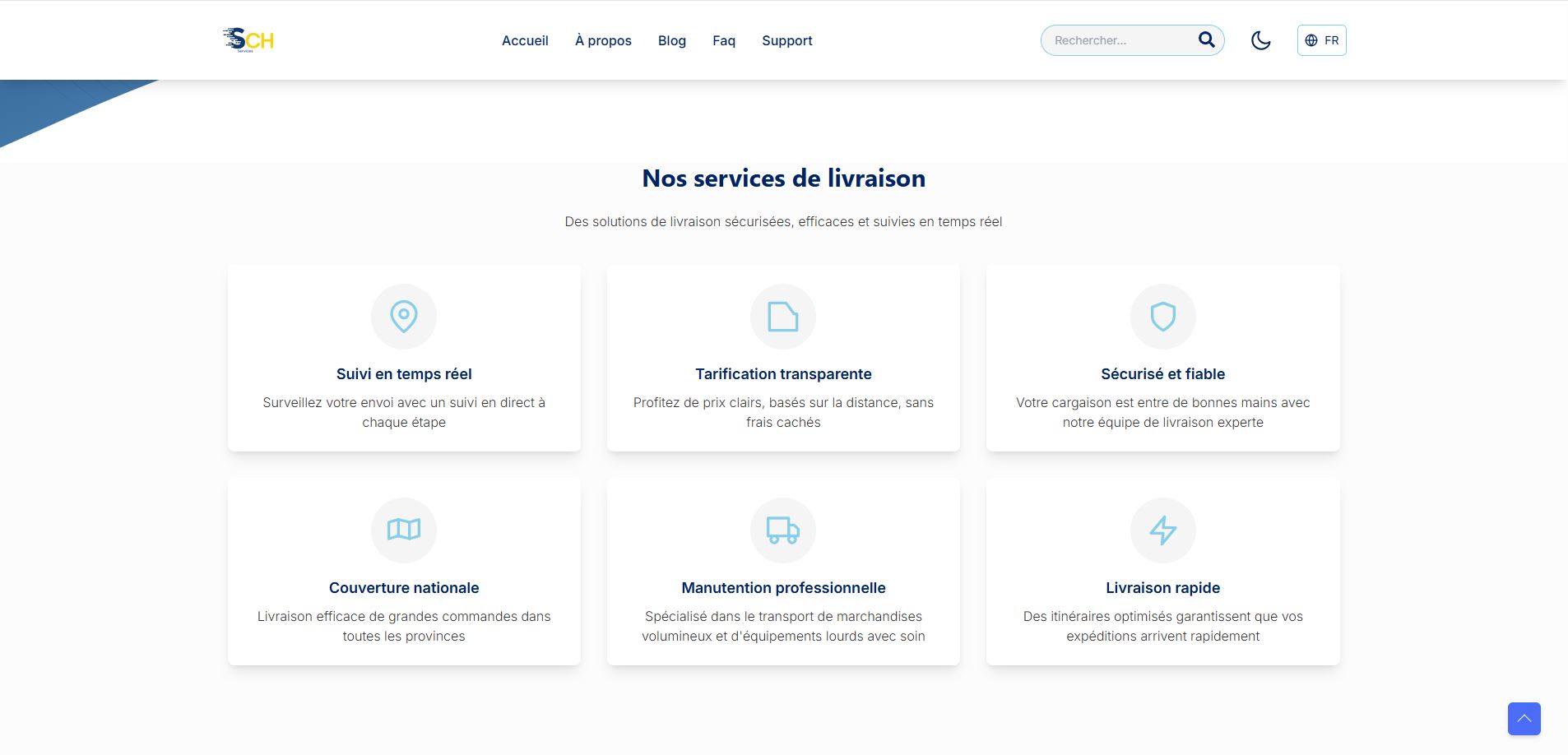Select the Manutention professionnelle heading

tap(783, 588)
